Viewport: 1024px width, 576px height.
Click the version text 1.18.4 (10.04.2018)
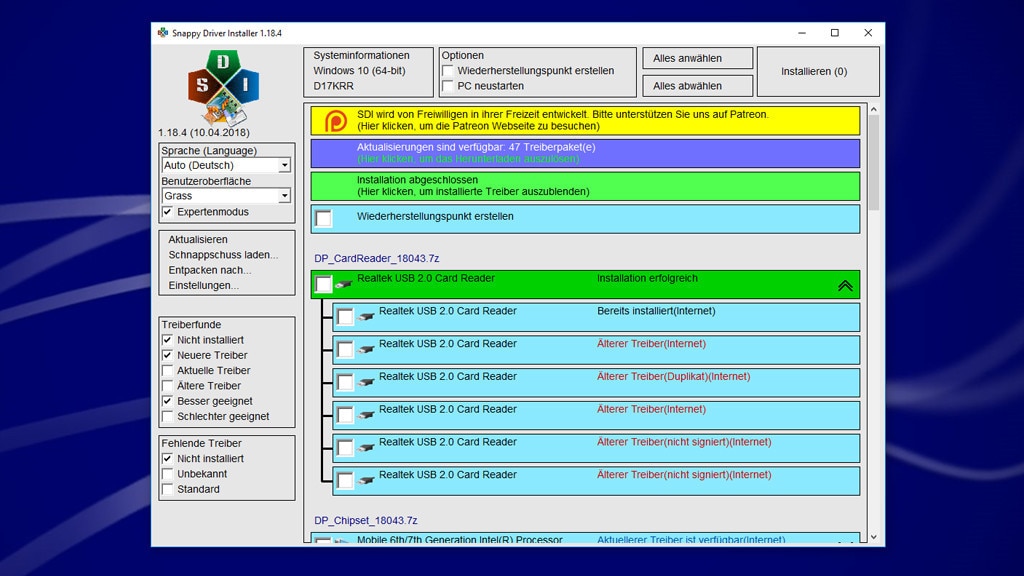coord(204,133)
